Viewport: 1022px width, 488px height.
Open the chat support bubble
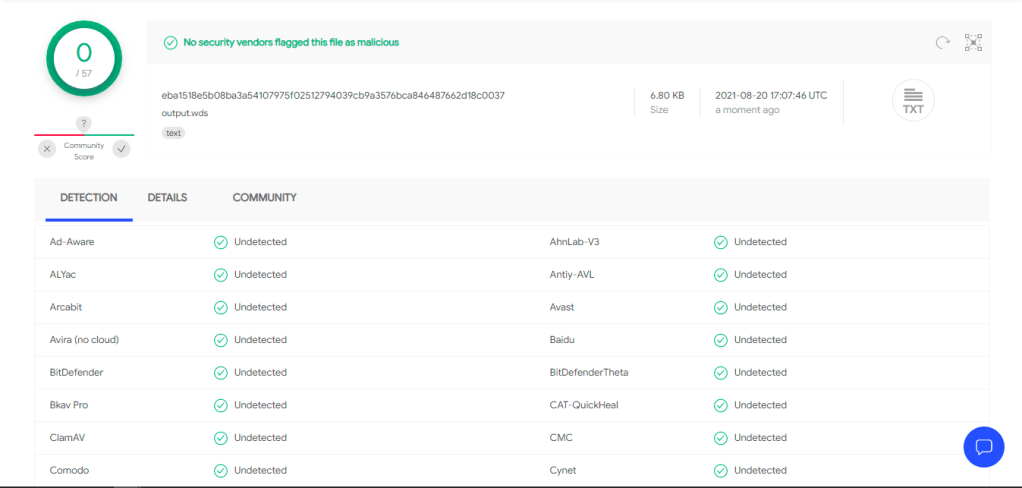click(983, 446)
